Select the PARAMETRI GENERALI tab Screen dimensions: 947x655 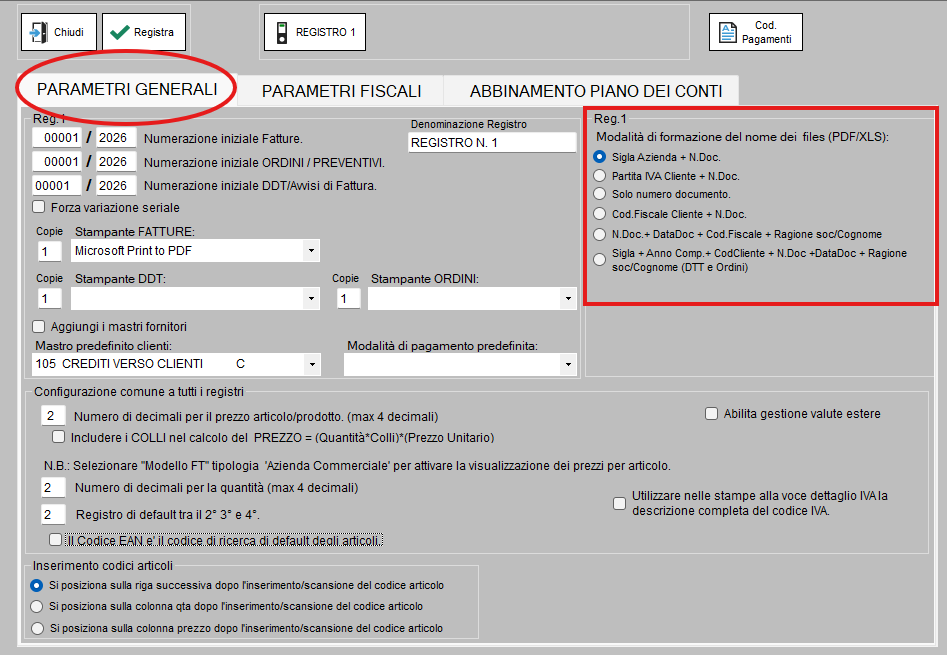tap(127, 89)
